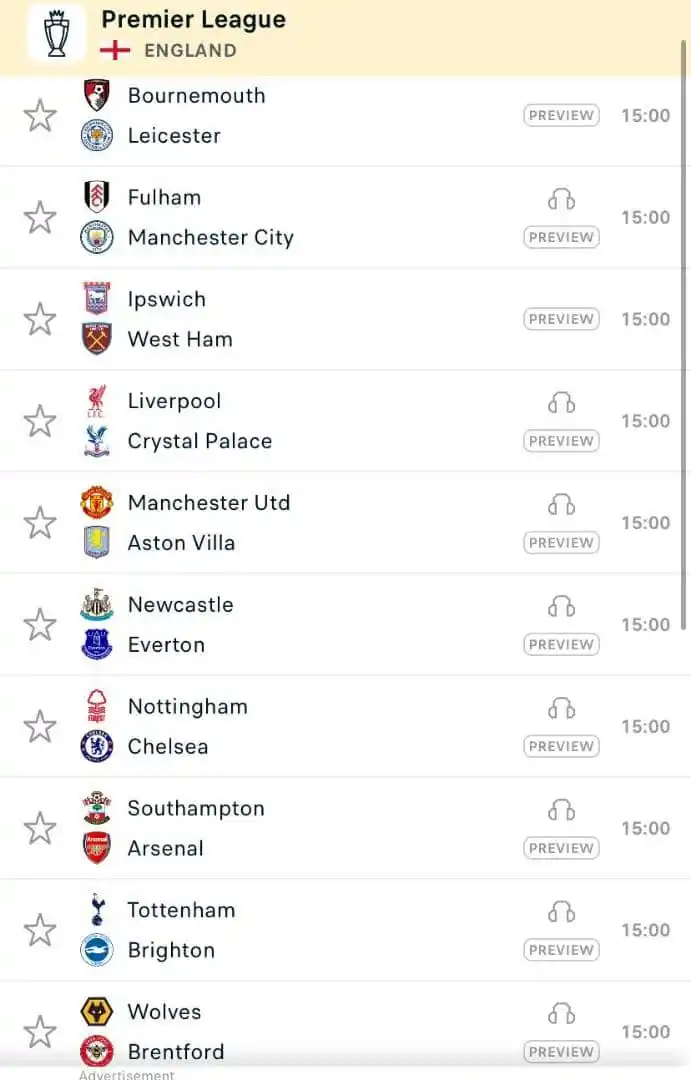Click the Tottenham club crest

(97, 909)
